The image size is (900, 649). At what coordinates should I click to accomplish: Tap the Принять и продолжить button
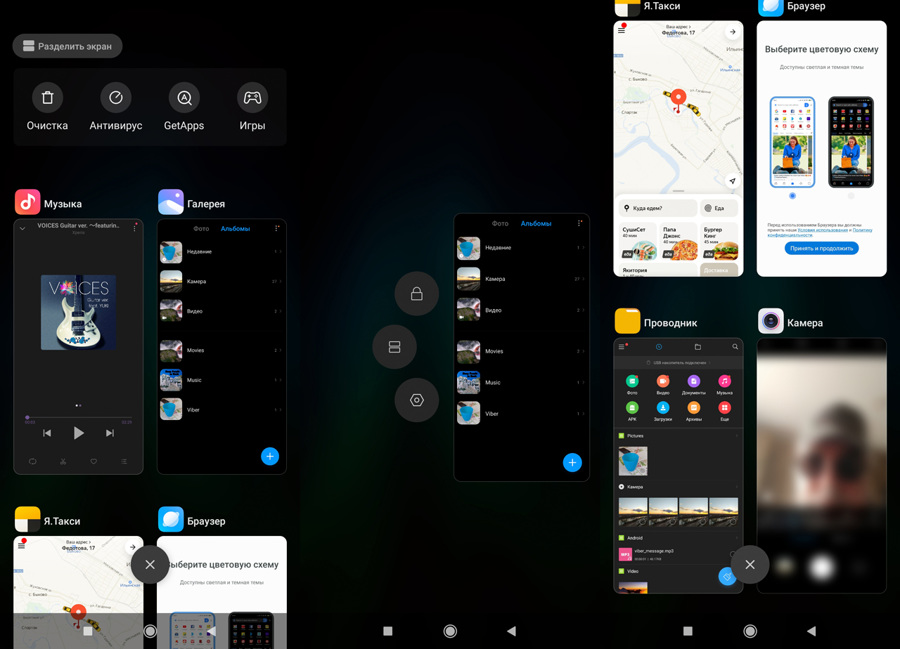pos(821,248)
